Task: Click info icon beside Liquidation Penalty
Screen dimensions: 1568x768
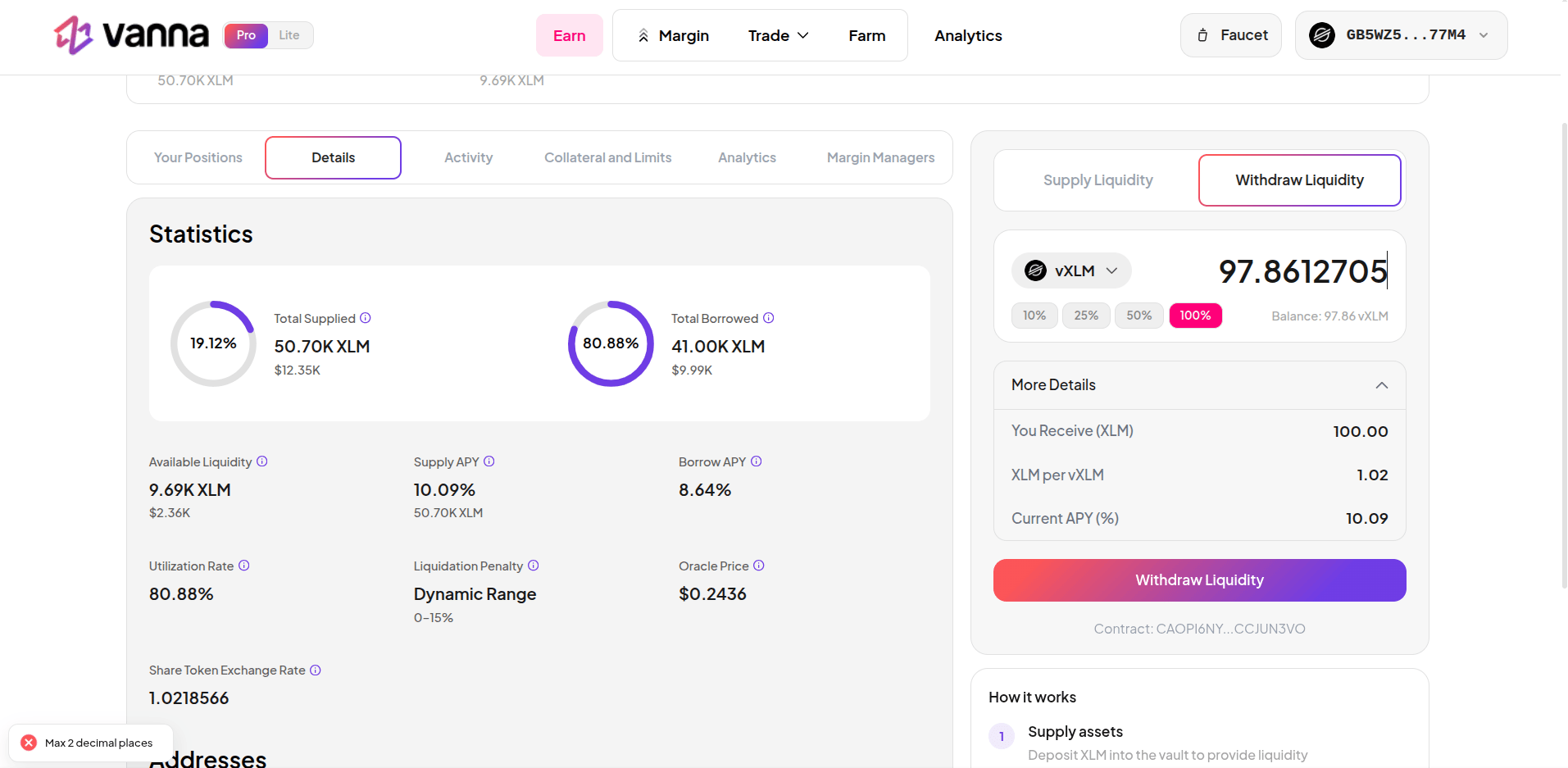Action: [x=534, y=566]
